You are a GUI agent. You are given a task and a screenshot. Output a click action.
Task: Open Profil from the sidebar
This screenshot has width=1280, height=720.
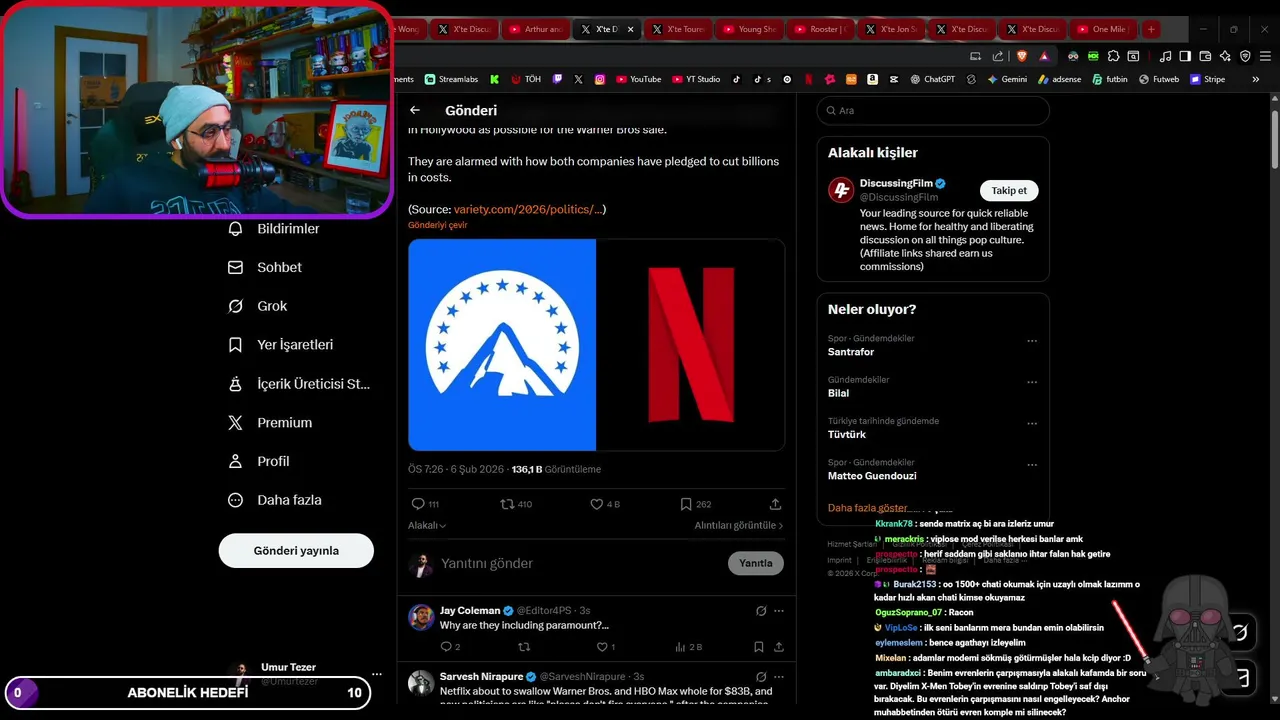point(259,461)
